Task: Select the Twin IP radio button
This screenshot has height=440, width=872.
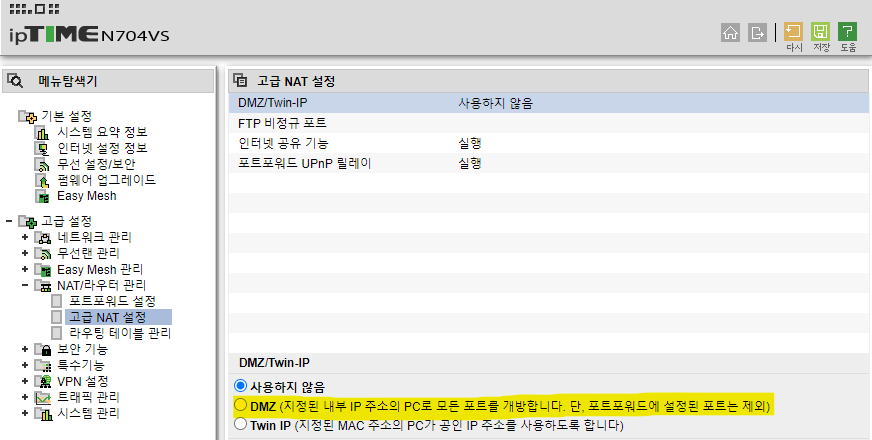Action: [x=239, y=425]
